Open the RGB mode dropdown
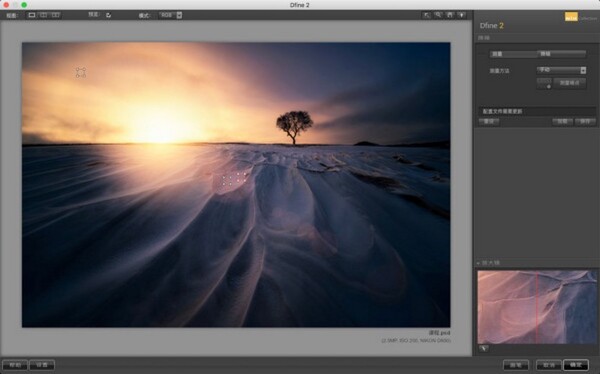The image size is (600, 374). pos(170,15)
